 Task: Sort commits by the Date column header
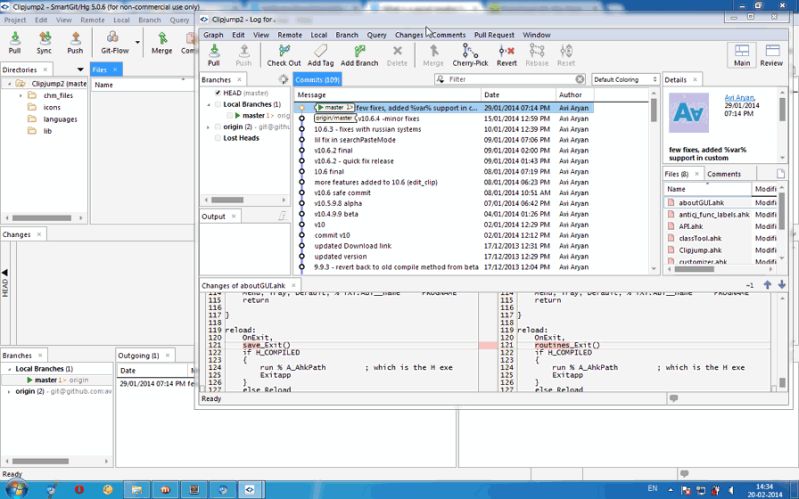(x=518, y=95)
